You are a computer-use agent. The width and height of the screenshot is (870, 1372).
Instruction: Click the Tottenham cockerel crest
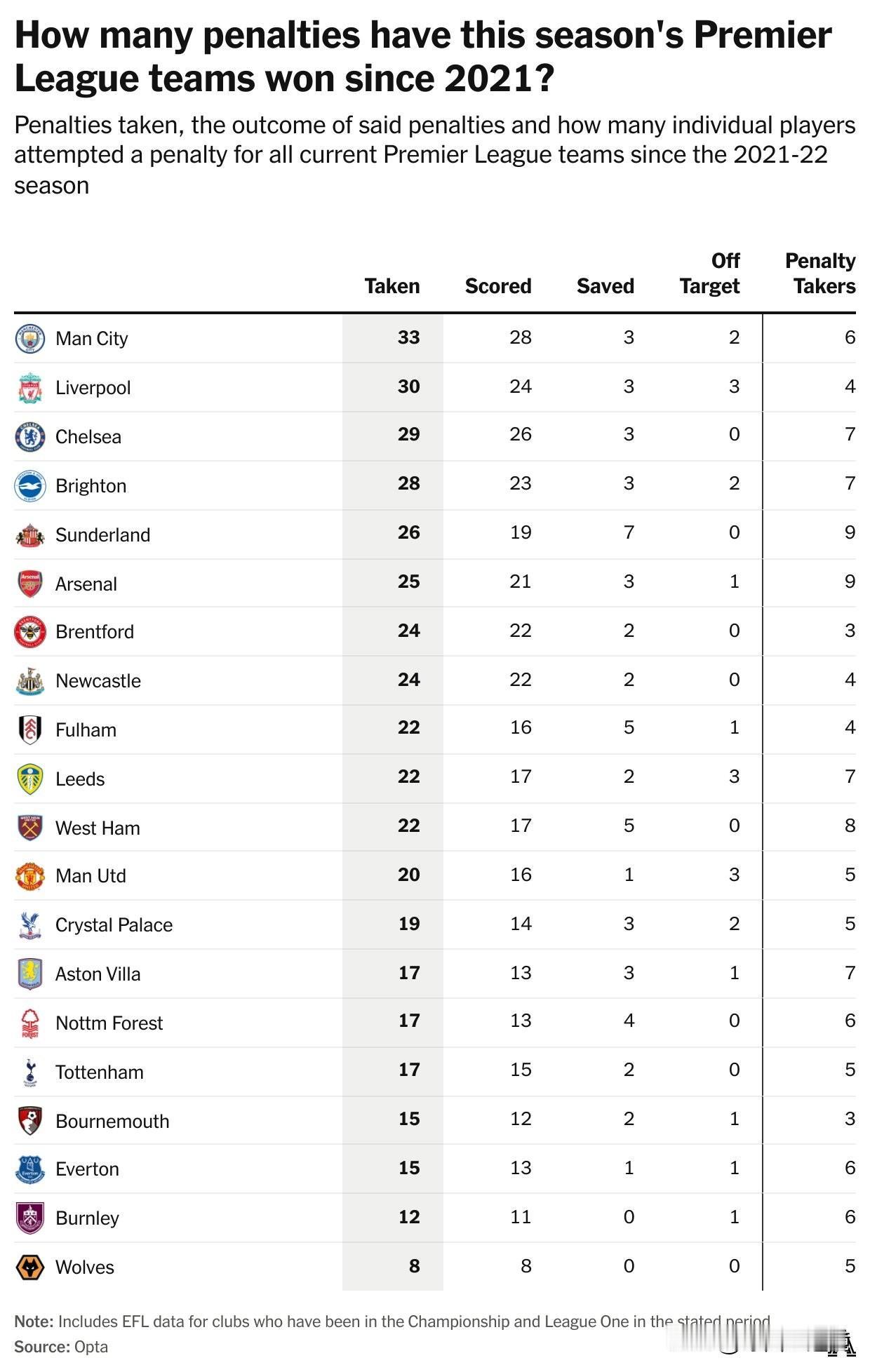(30, 1072)
